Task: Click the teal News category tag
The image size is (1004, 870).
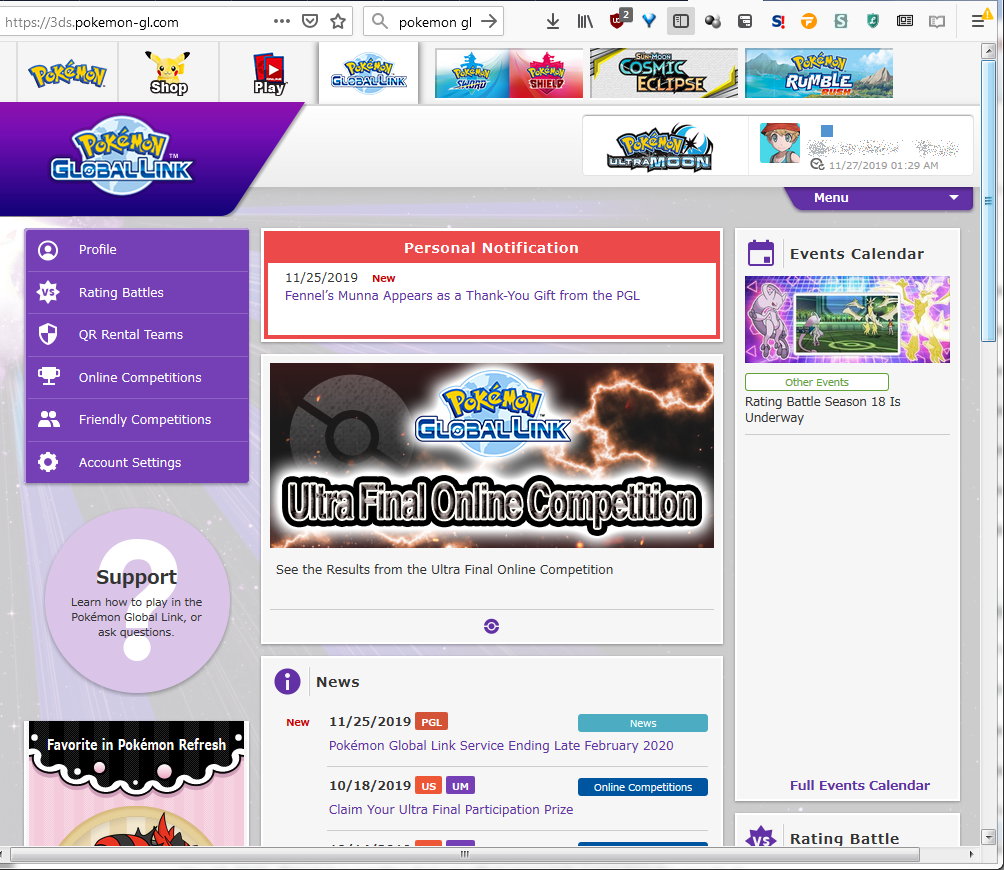Action: click(x=643, y=723)
